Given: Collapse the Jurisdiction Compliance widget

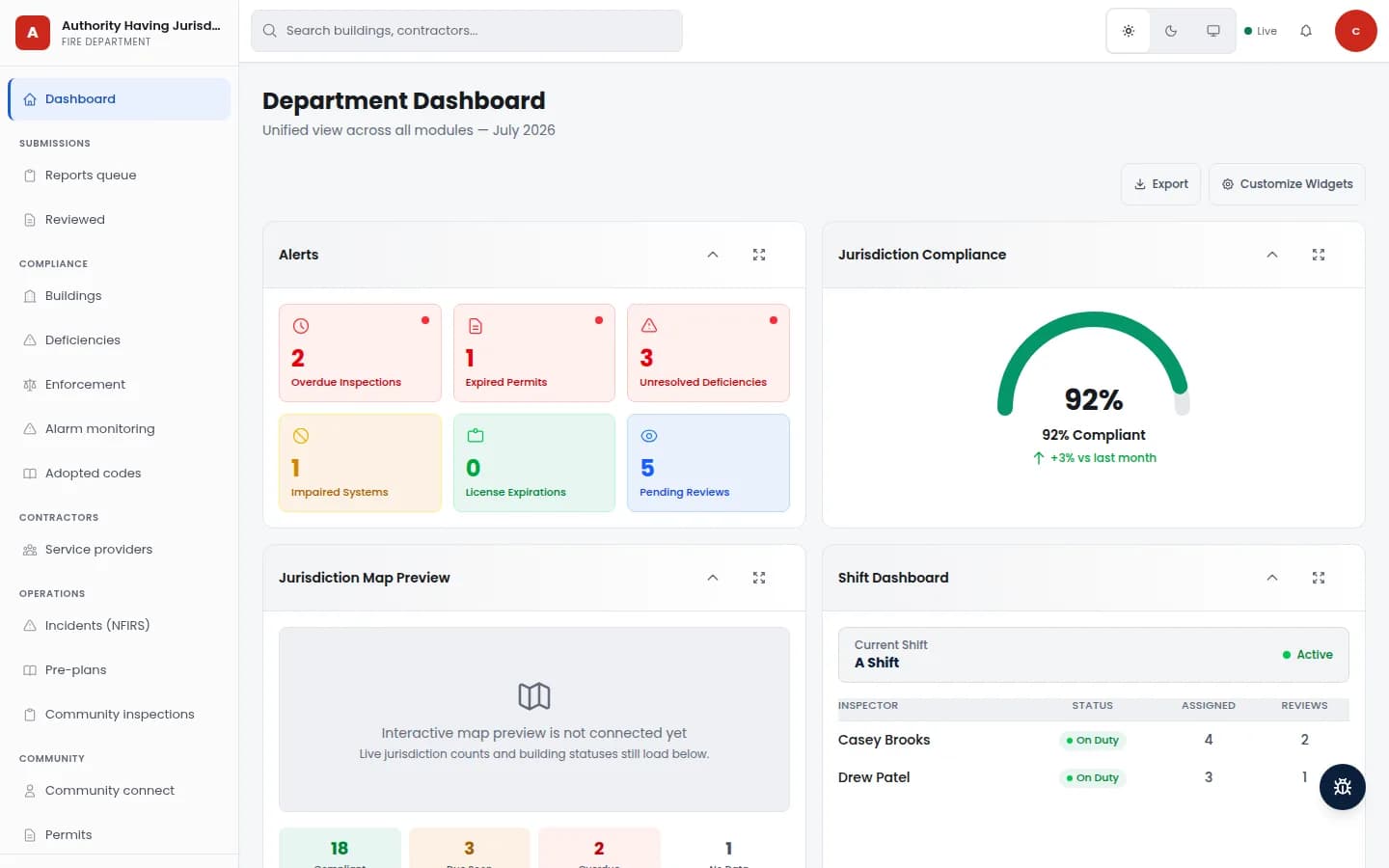Looking at the screenshot, I should tap(1272, 255).
